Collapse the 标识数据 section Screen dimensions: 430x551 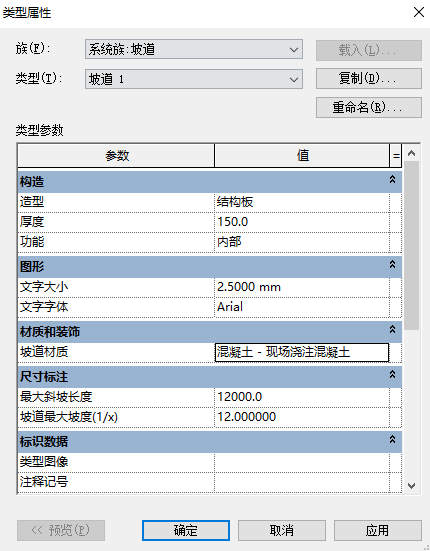[392, 439]
